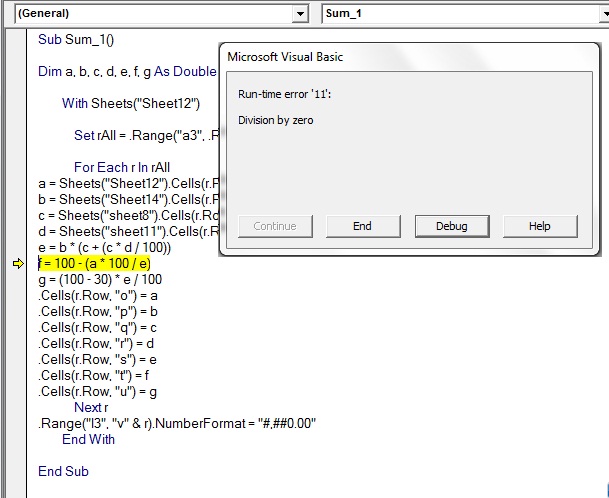This screenshot has width=609, height=498.
Task: Click the End Sub statement
Action: tap(63, 471)
